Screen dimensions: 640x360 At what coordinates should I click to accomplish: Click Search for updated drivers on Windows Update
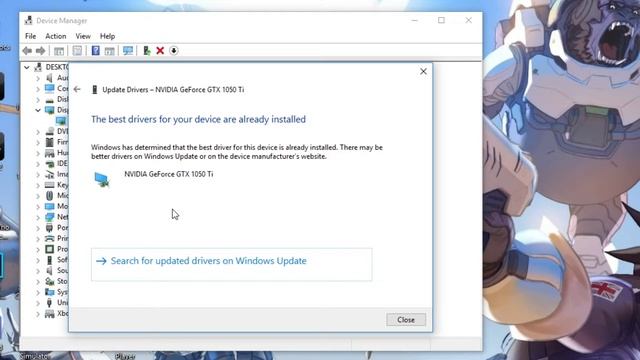coord(231,264)
